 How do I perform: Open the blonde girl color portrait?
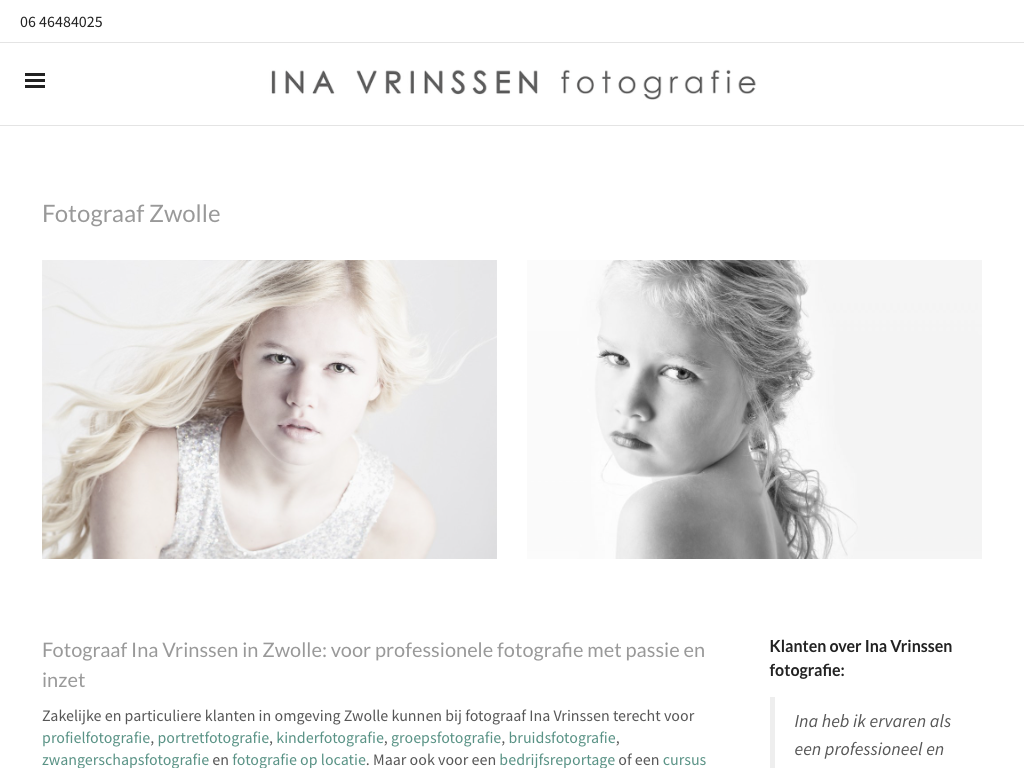click(x=269, y=409)
